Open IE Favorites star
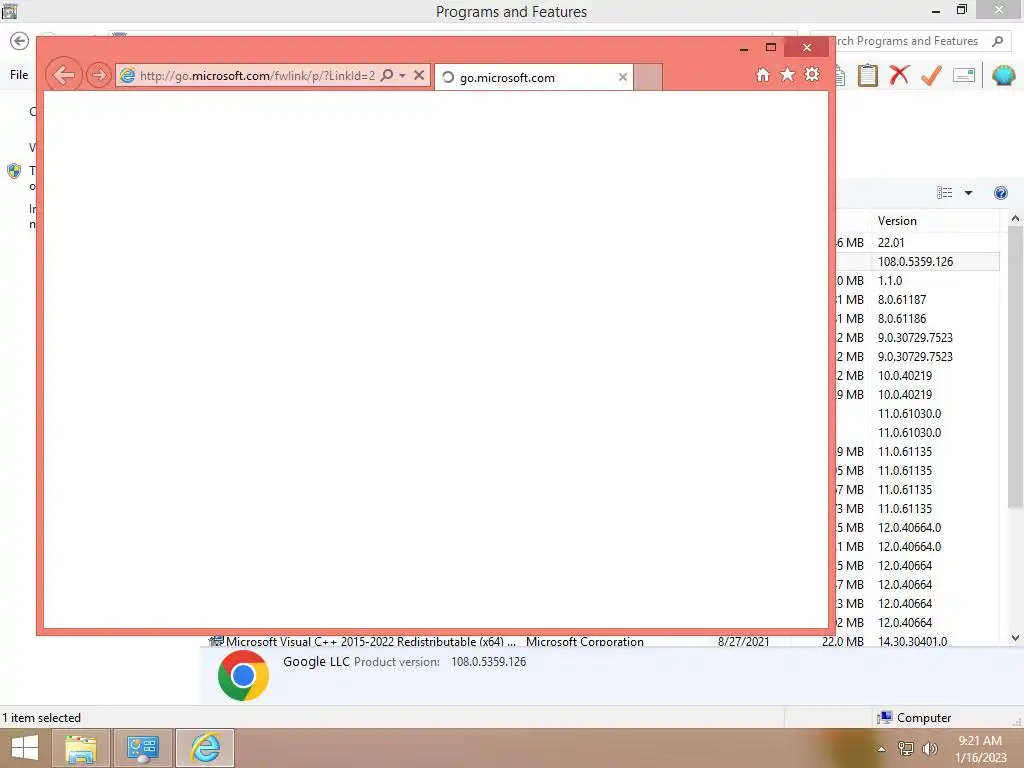The image size is (1024, 768). click(x=788, y=74)
